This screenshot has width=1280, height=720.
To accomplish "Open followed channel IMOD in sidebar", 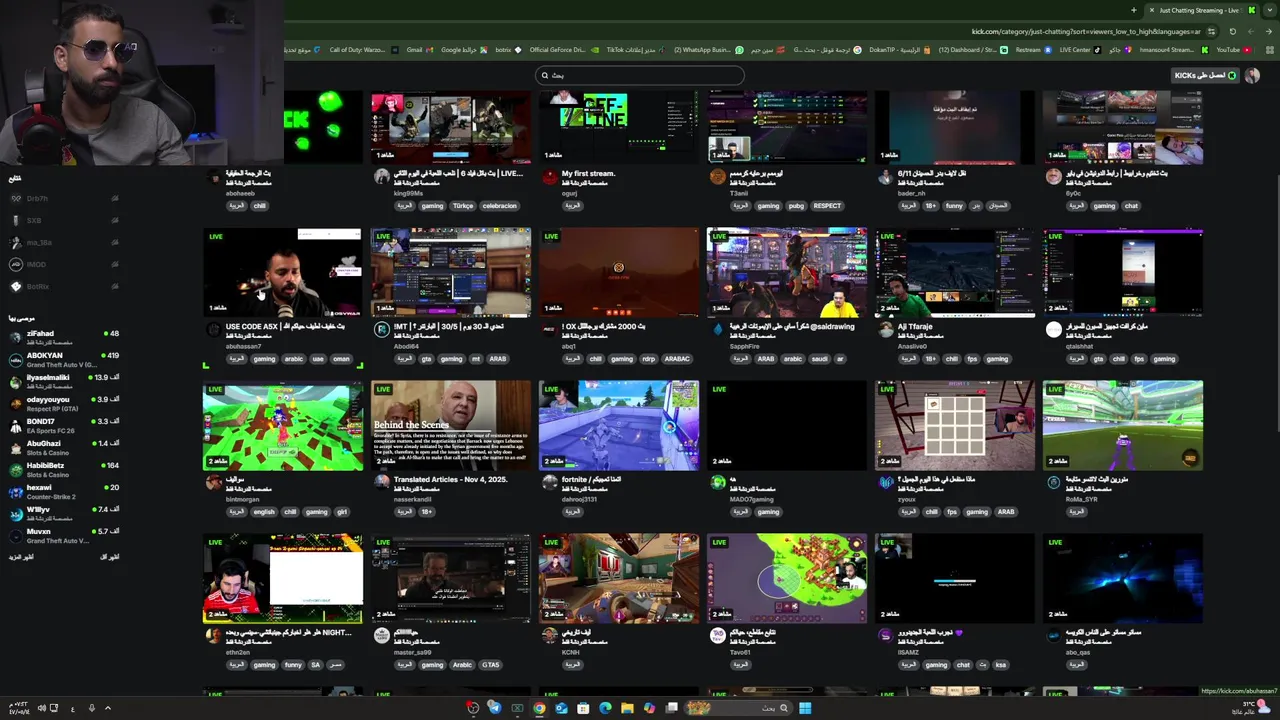I will (65, 264).
